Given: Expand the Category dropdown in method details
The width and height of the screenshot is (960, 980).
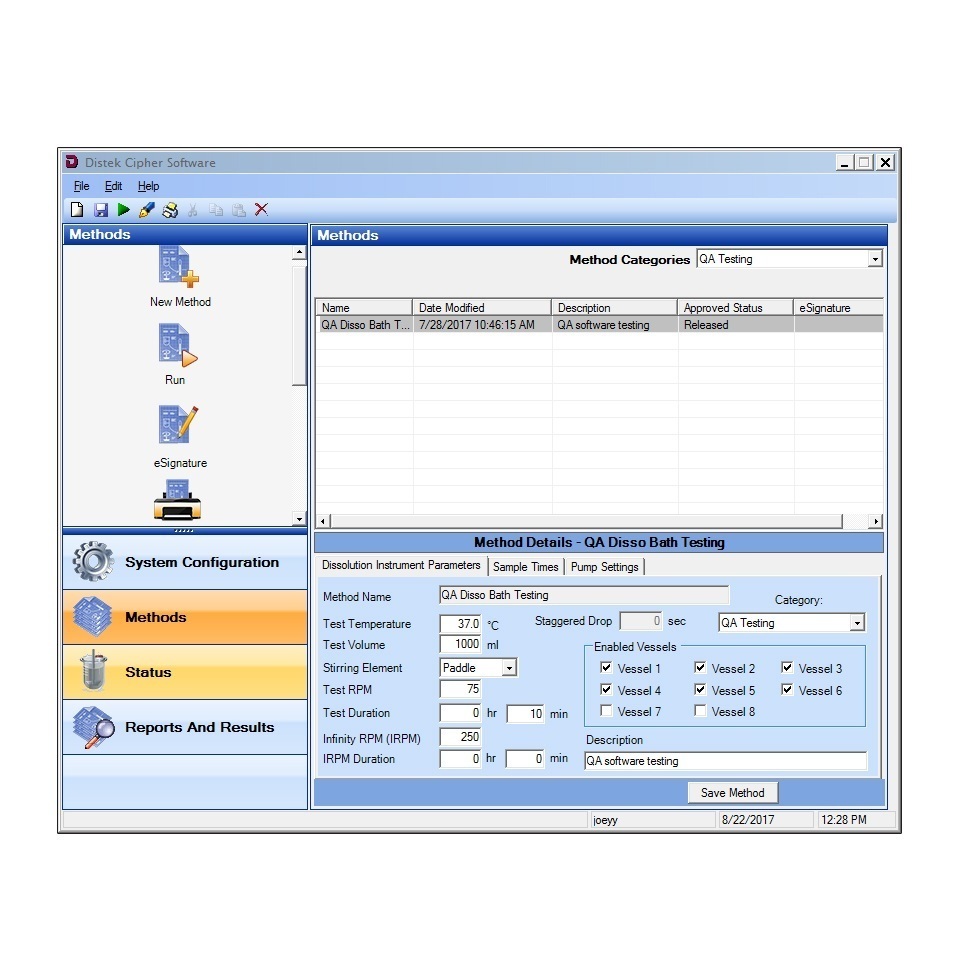Looking at the screenshot, I should 856,623.
